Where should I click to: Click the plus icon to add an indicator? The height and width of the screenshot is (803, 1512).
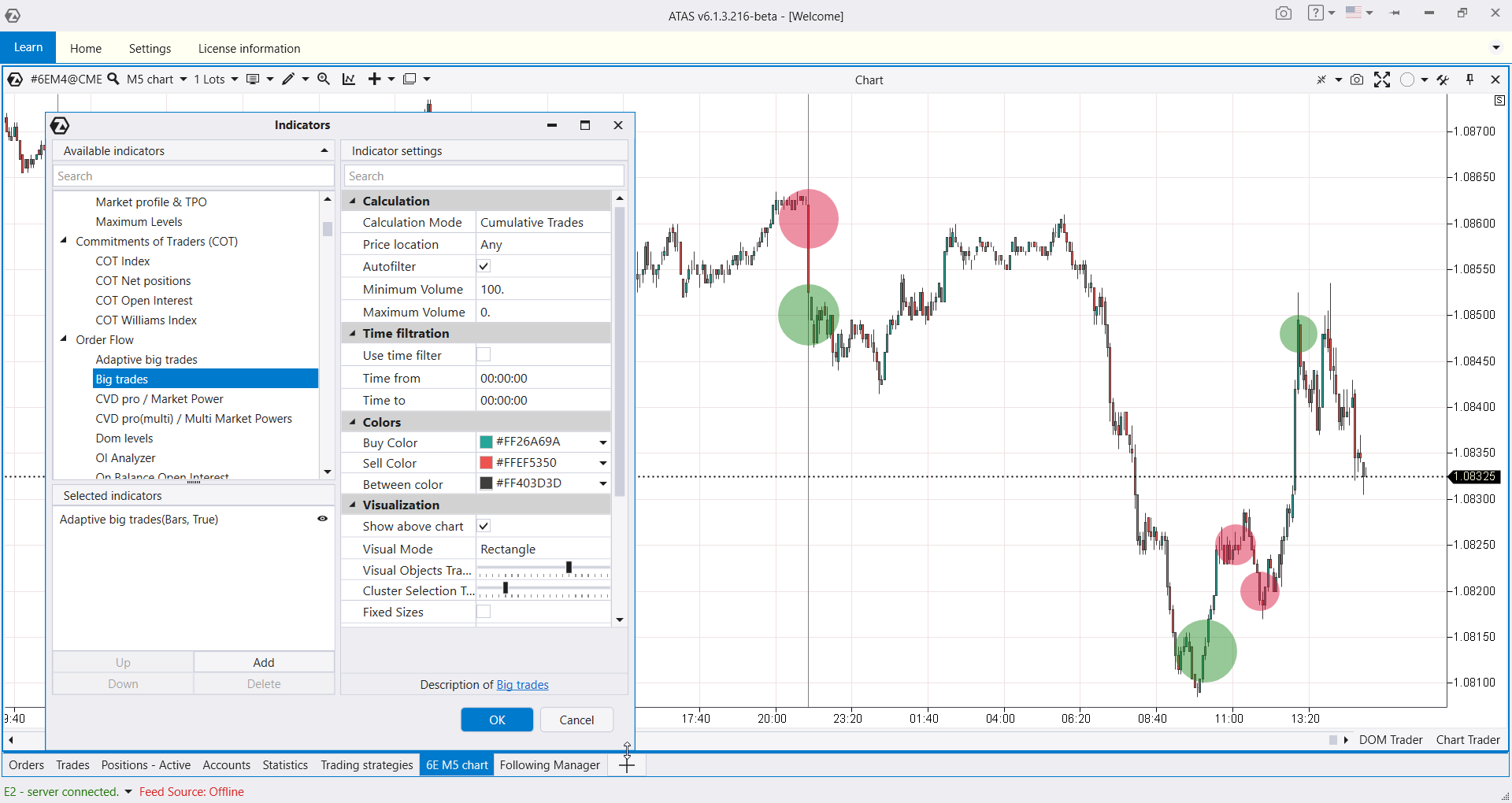click(x=376, y=79)
